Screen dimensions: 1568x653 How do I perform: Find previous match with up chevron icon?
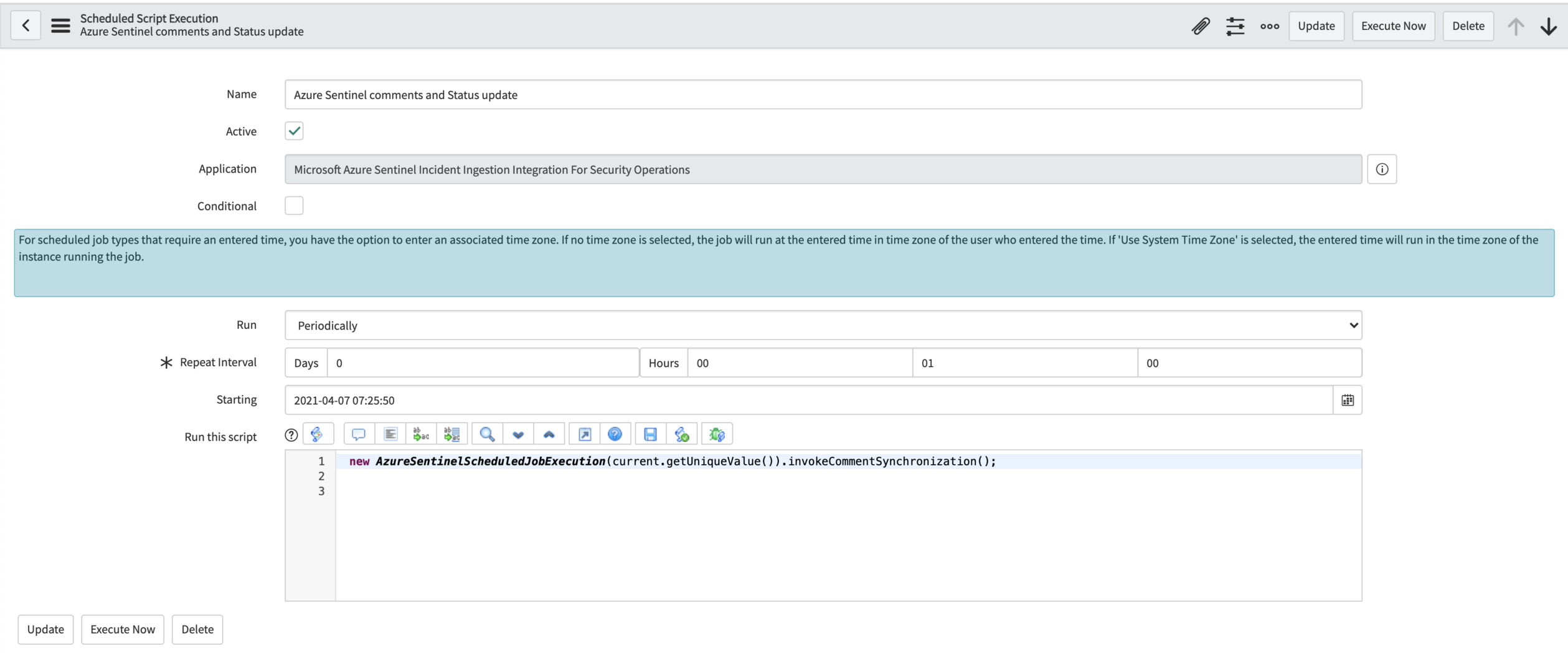[x=549, y=434]
